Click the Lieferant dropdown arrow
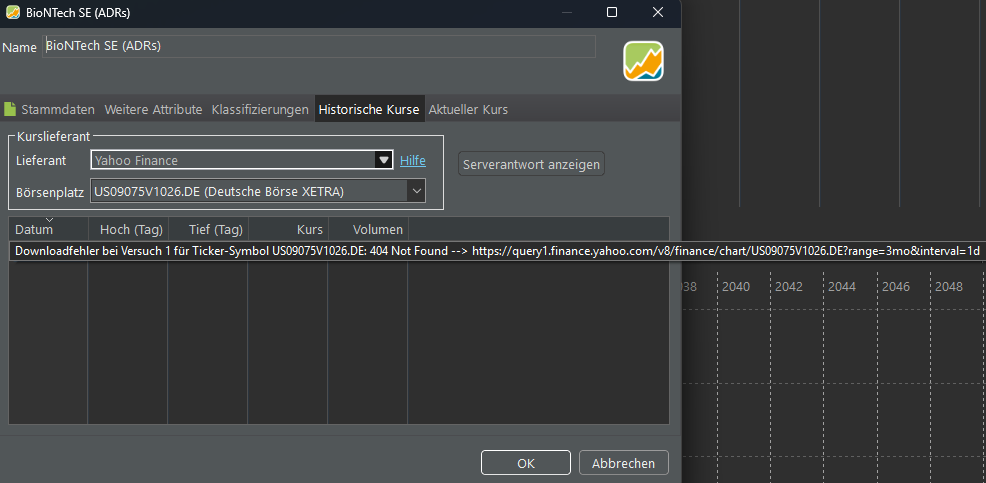 pos(383,160)
